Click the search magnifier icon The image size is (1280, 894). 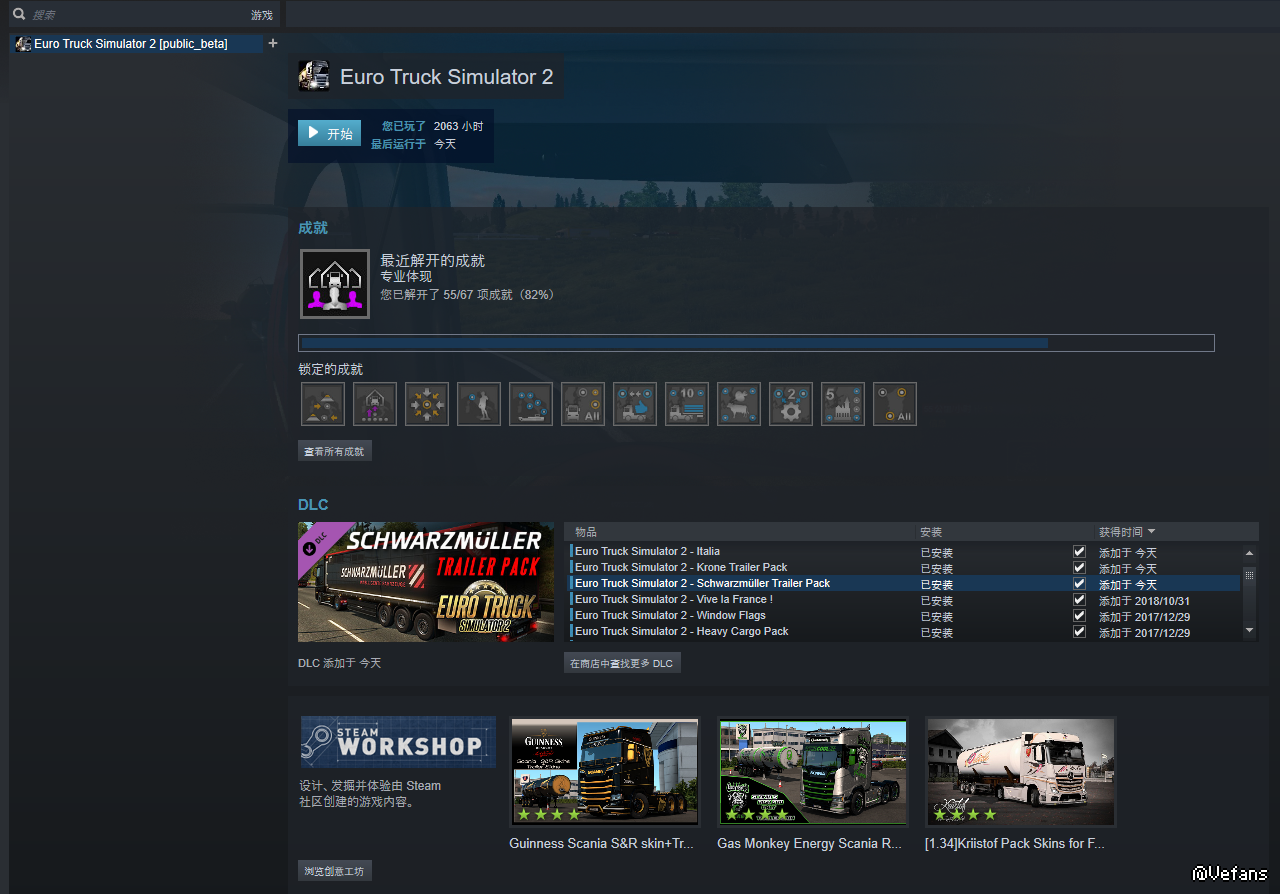[18, 15]
